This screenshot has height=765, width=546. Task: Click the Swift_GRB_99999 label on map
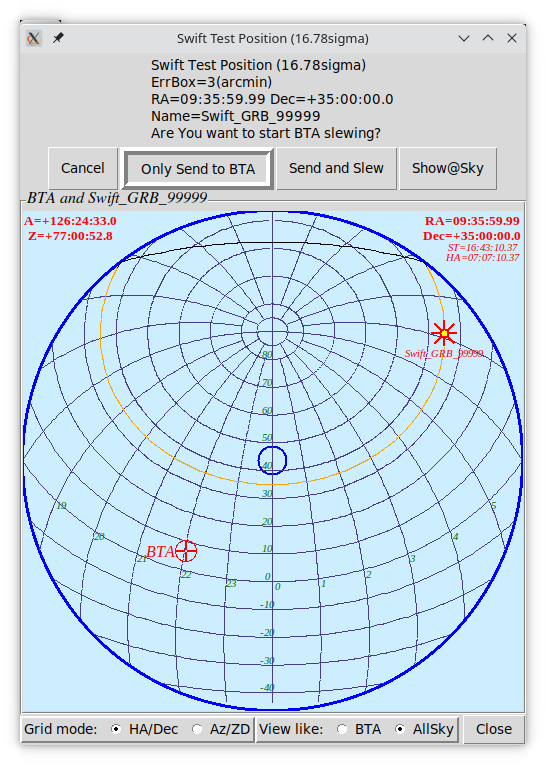click(444, 353)
